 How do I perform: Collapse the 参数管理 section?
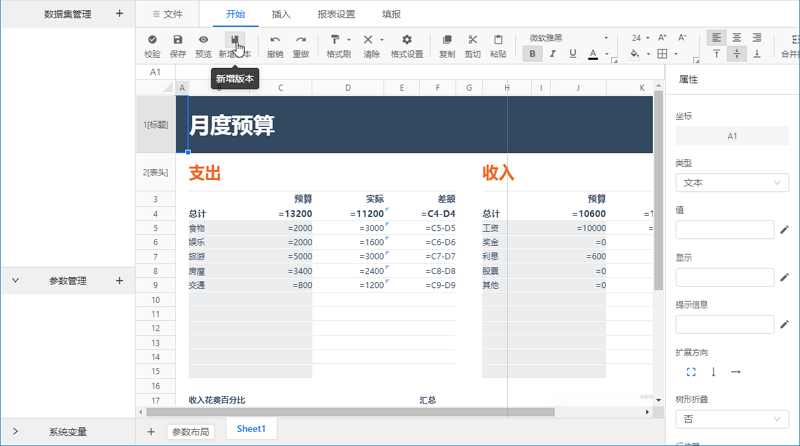[x=15, y=280]
